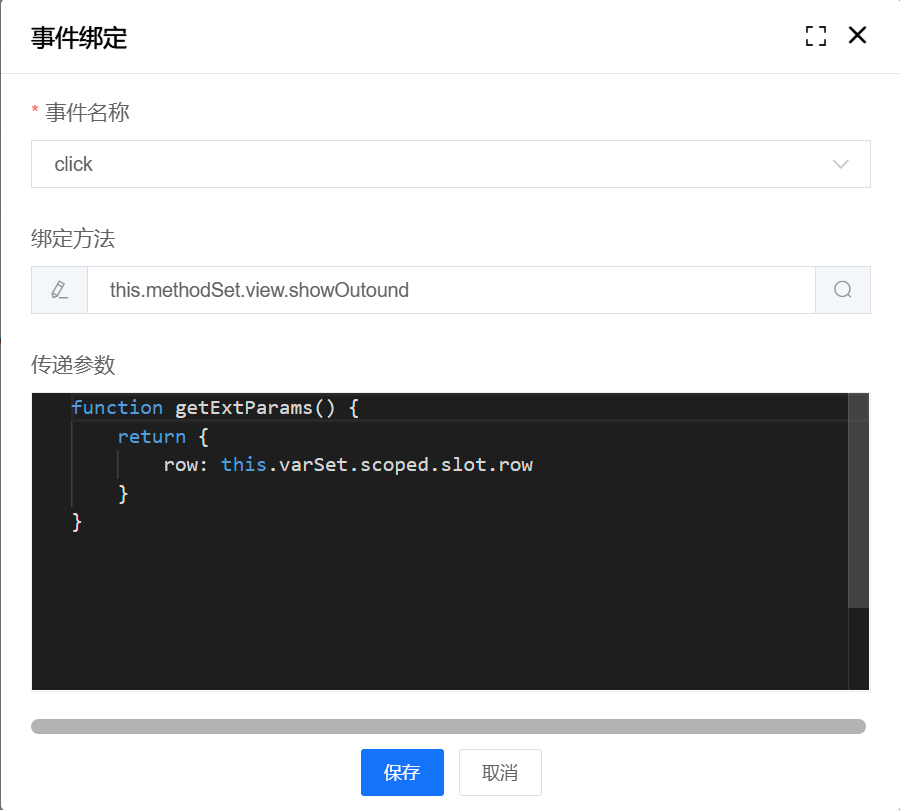Click the 'return' keyword in the editor

[151, 437]
